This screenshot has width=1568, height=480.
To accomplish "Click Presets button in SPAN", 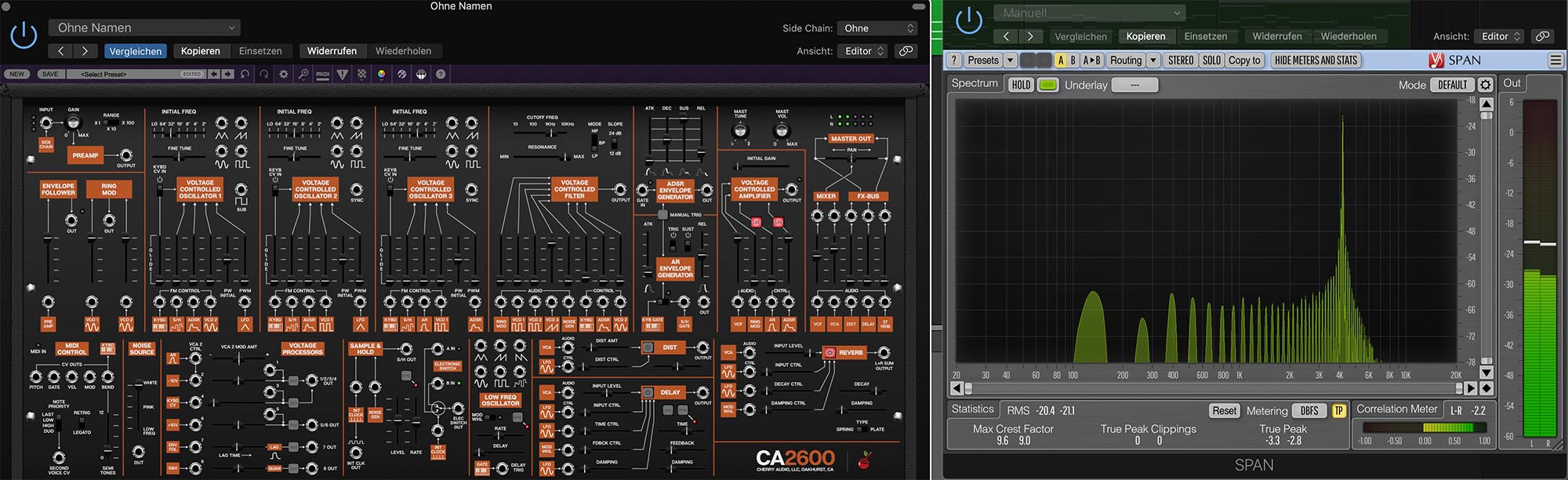I will coord(982,60).
